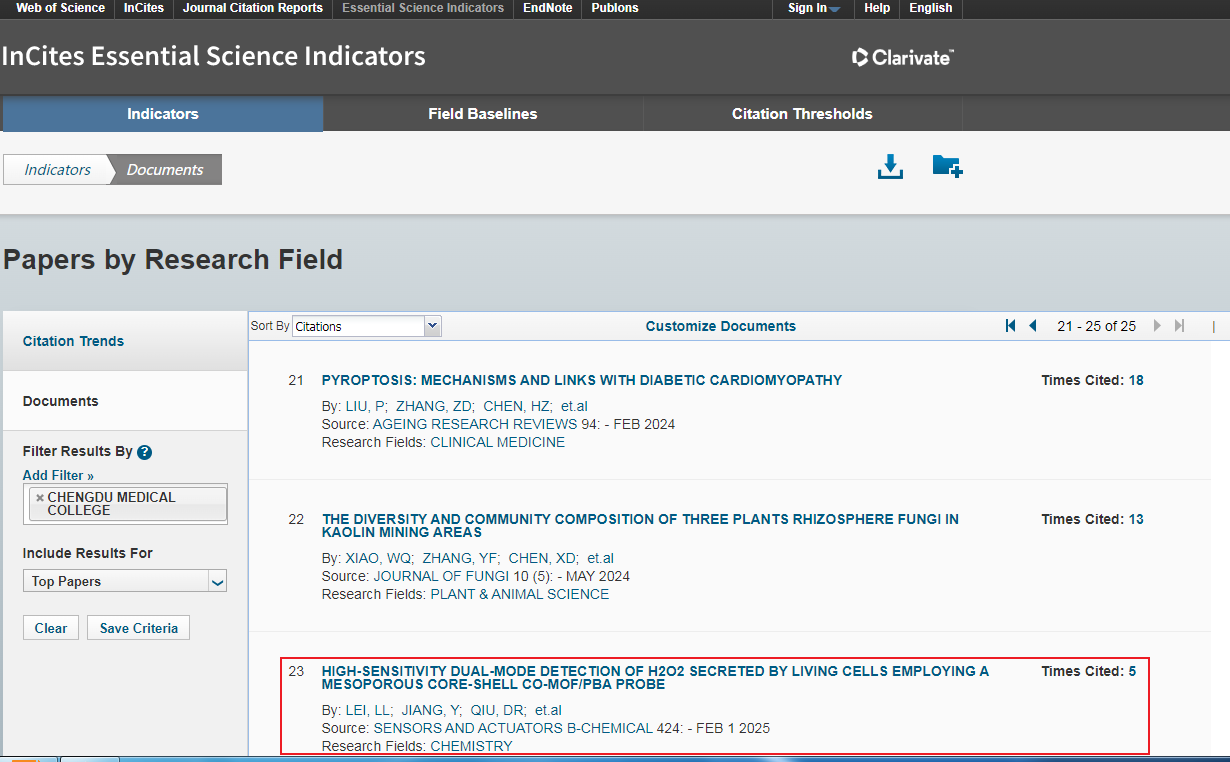Screen dimensions: 1230x762
Task: Click author ZHANG, YF
Action: [460, 558]
